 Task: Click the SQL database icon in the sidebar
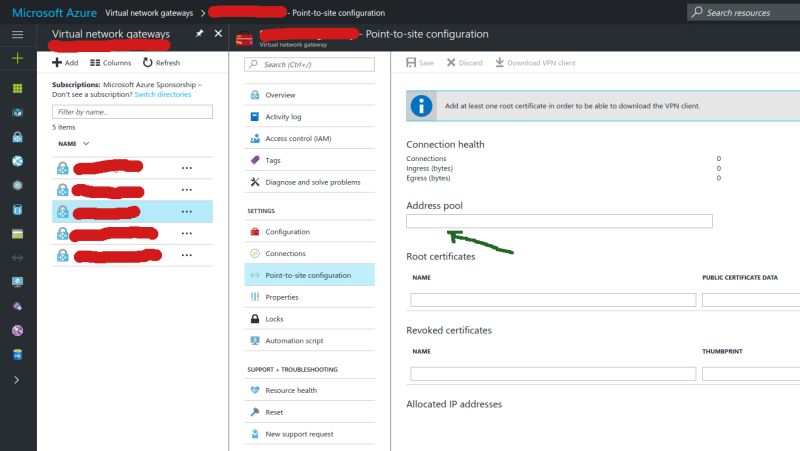coord(17,355)
